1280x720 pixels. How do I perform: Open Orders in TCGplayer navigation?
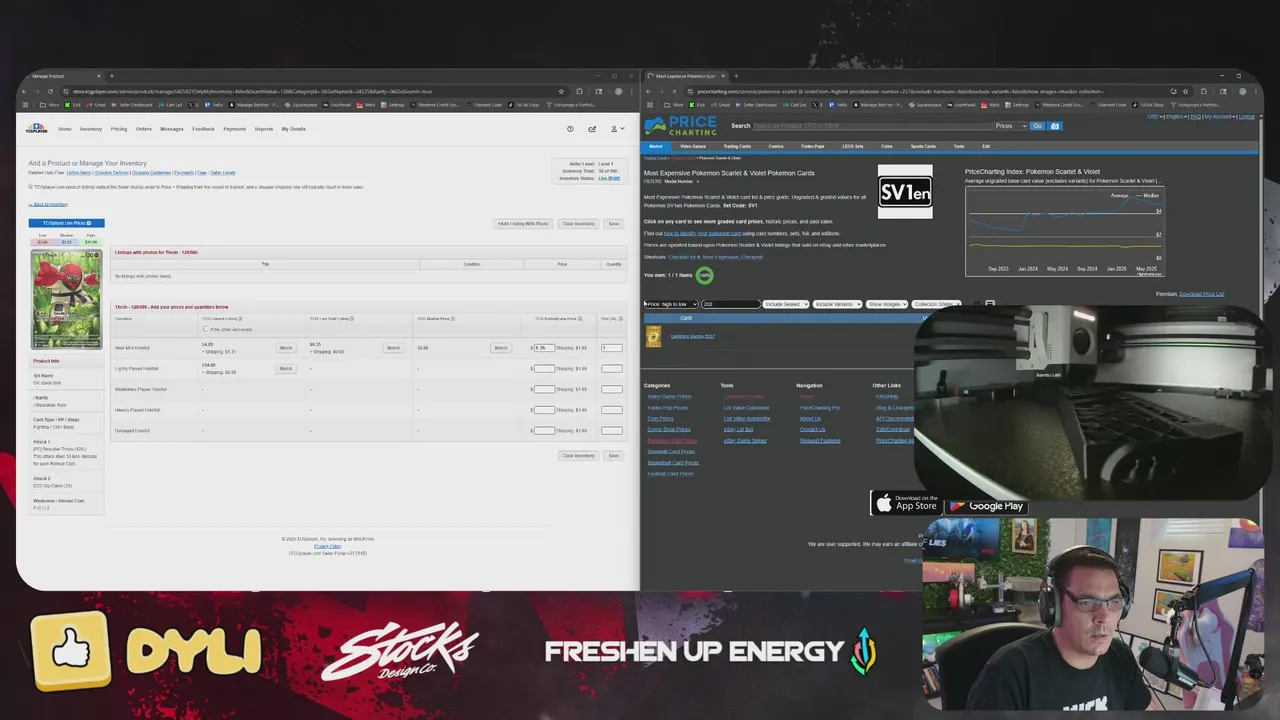pyautogui.click(x=144, y=129)
